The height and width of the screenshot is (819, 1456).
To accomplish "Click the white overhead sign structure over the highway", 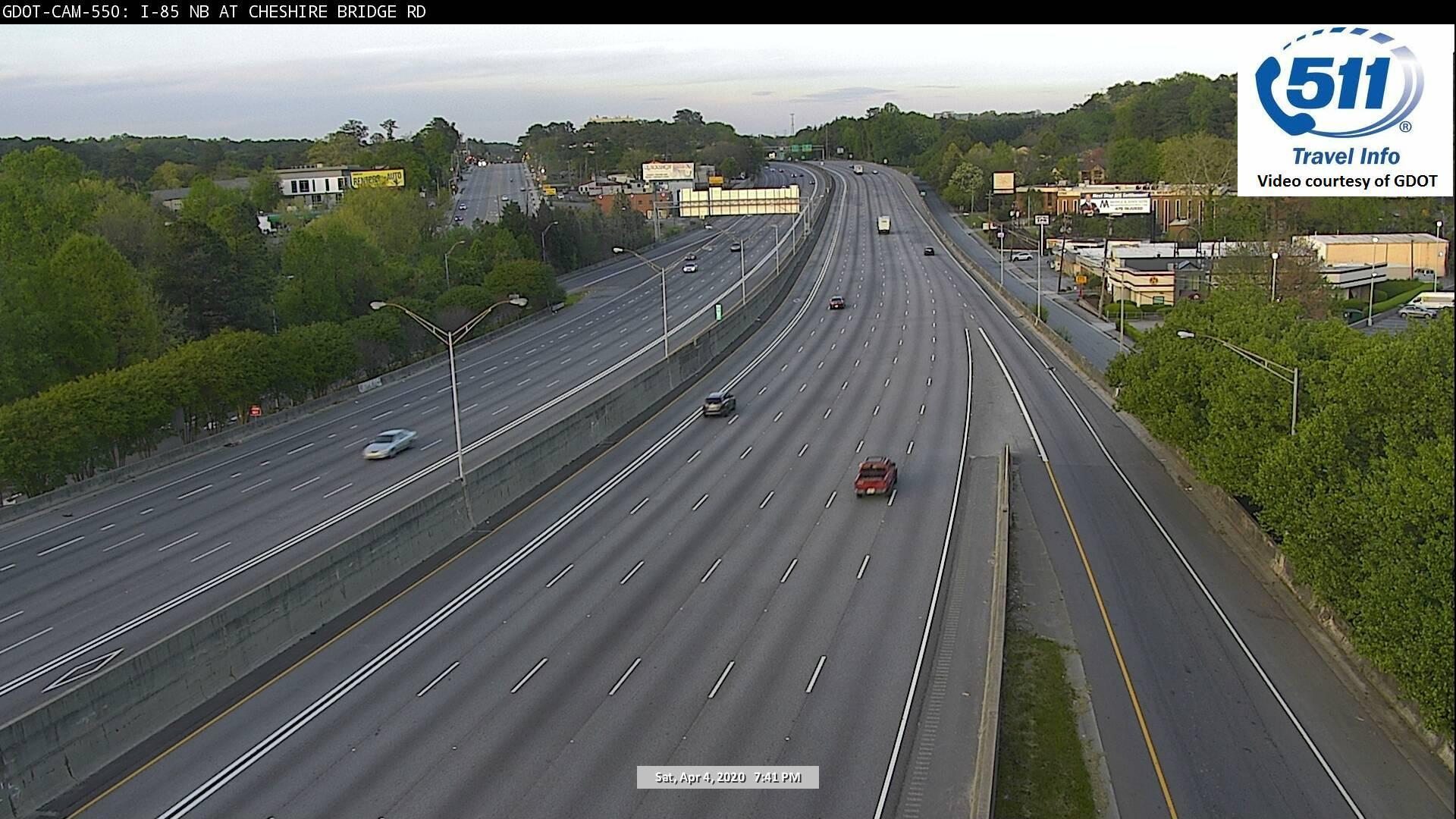I will 739,201.
